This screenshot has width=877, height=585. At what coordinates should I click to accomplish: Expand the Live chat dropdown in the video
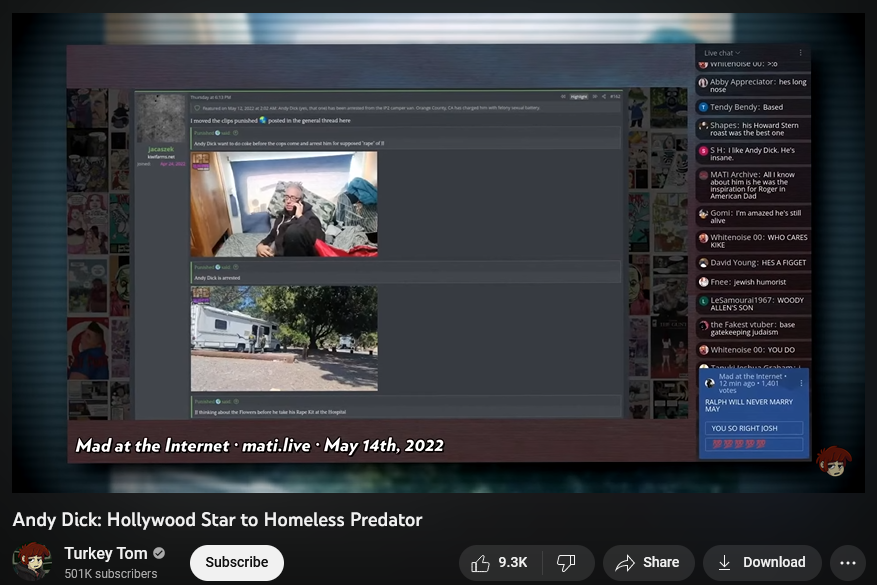click(722, 53)
